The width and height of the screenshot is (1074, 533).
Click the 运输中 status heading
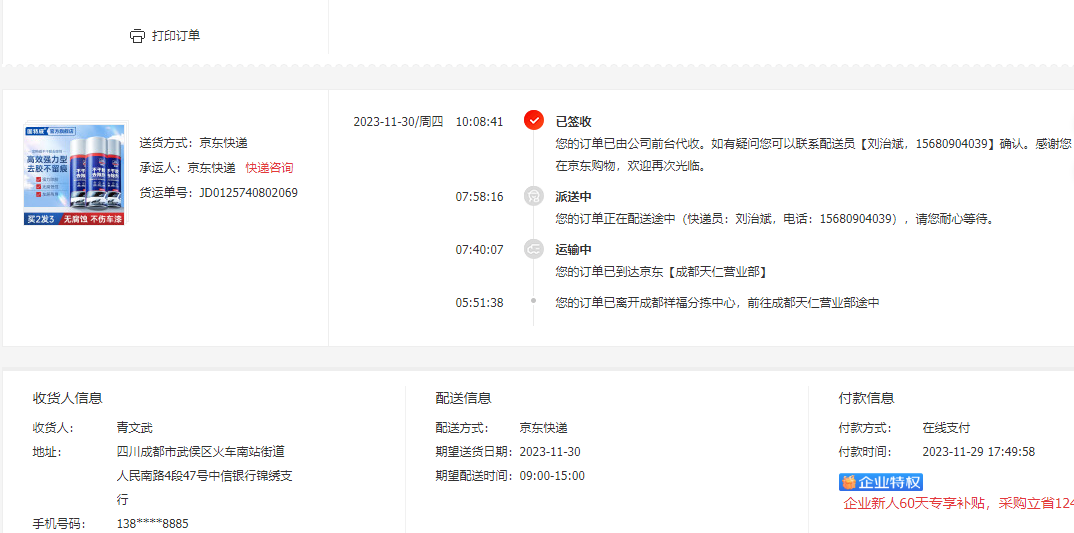573,250
